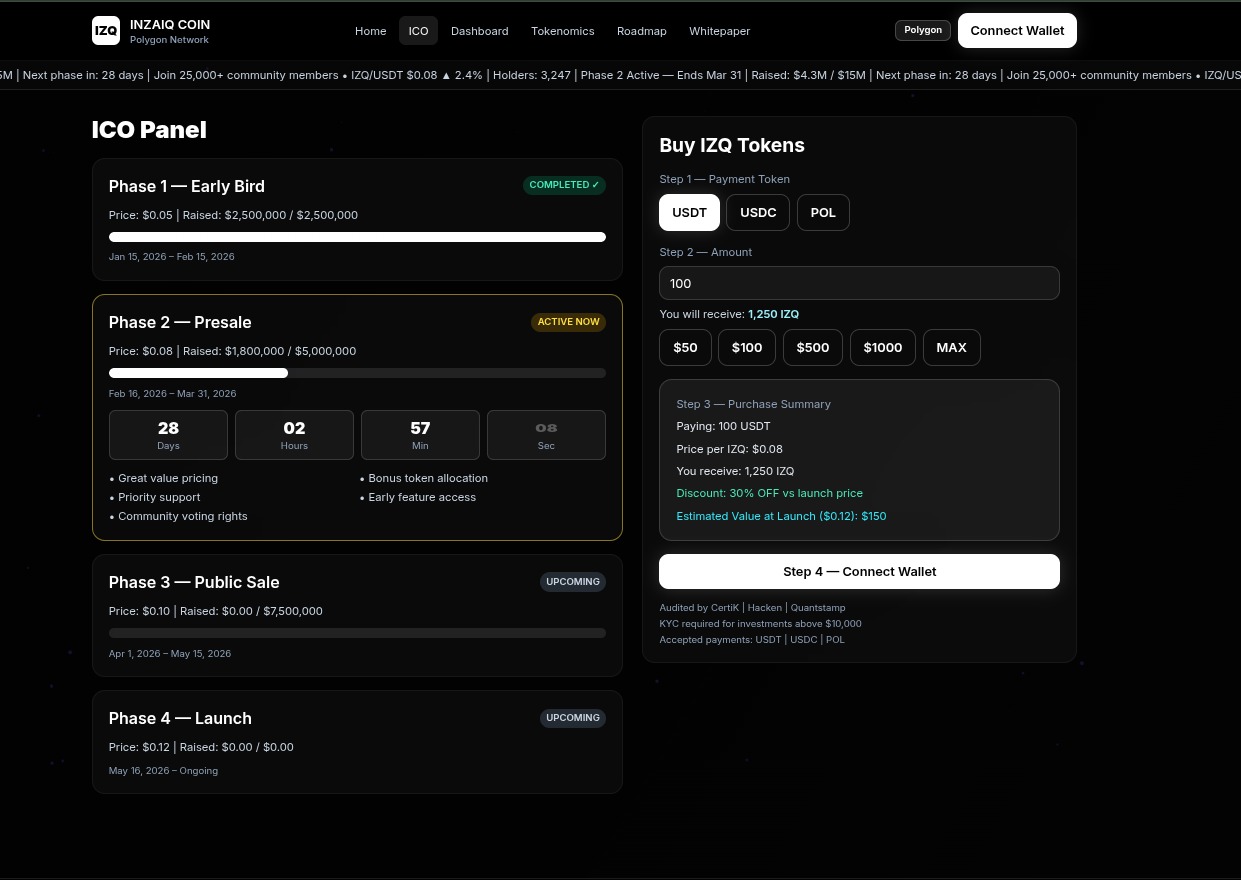1241x880 pixels.
Task: Click the INZAIQ COIN logo icon
Action: [105, 30]
